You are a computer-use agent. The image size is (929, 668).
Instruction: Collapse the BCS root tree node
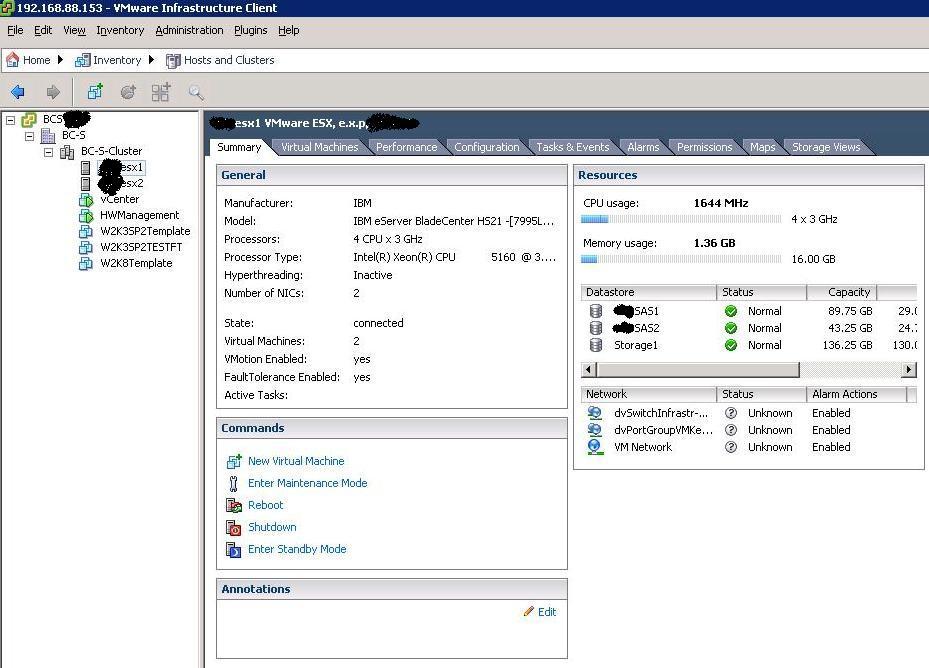(11, 120)
